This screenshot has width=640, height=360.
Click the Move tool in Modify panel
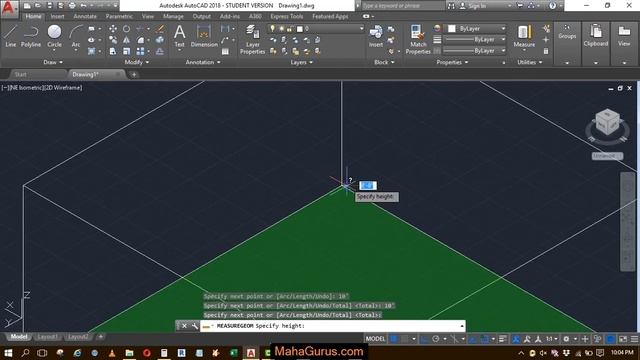pyautogui.click(x=113, y=29)
